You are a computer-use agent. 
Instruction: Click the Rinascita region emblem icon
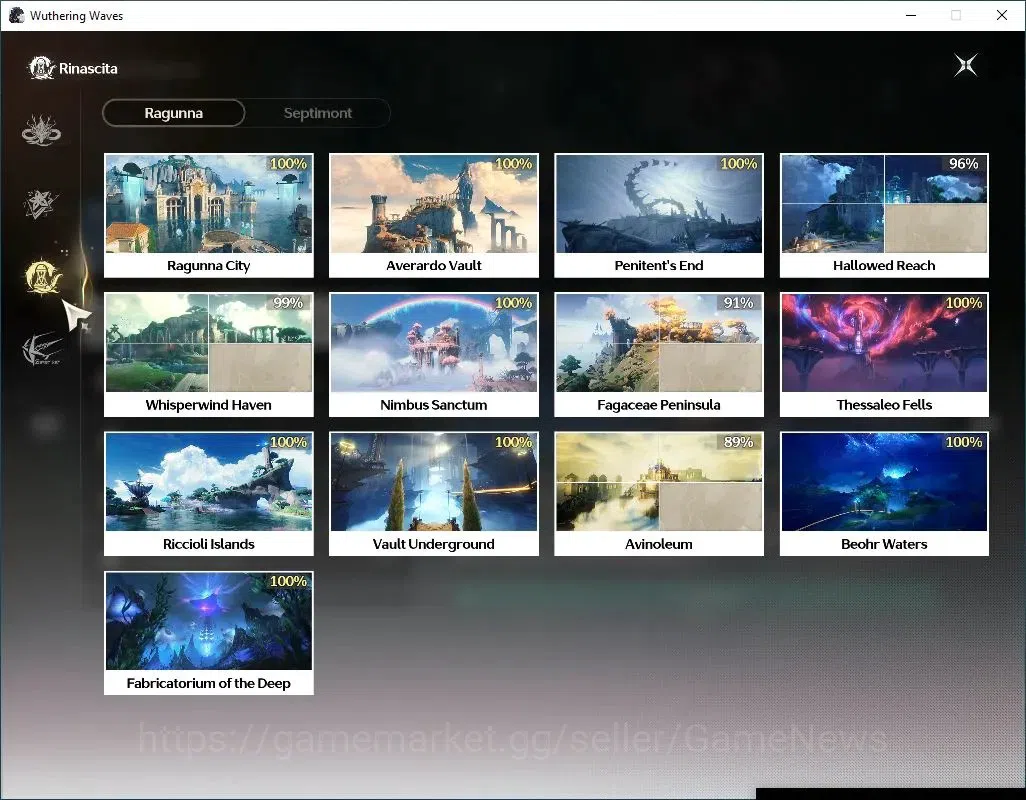pos(41,68)
